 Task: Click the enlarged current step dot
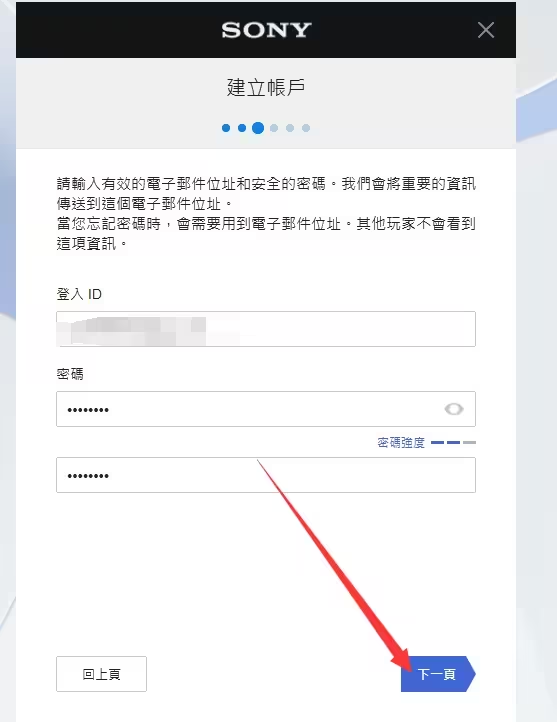tap(258, 128)
